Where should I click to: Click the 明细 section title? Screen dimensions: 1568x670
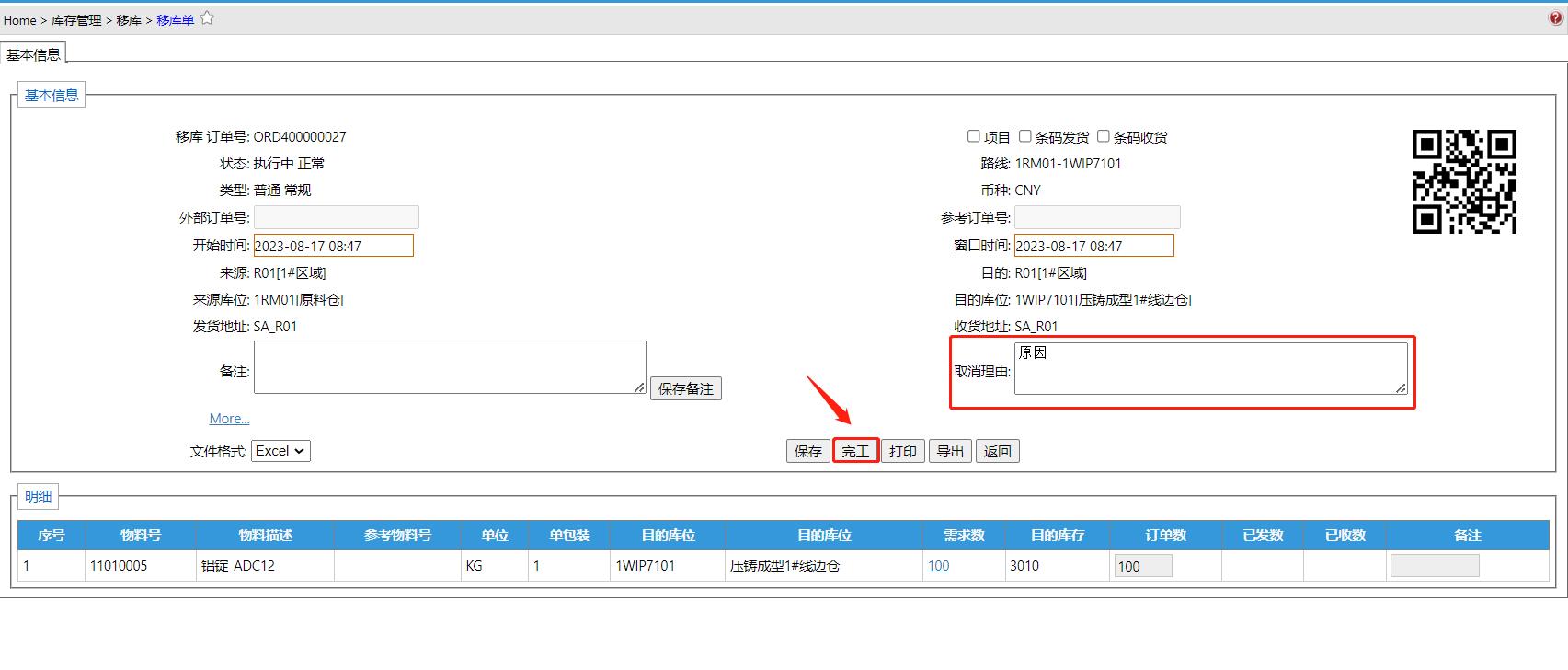click(x=39, y=497)
